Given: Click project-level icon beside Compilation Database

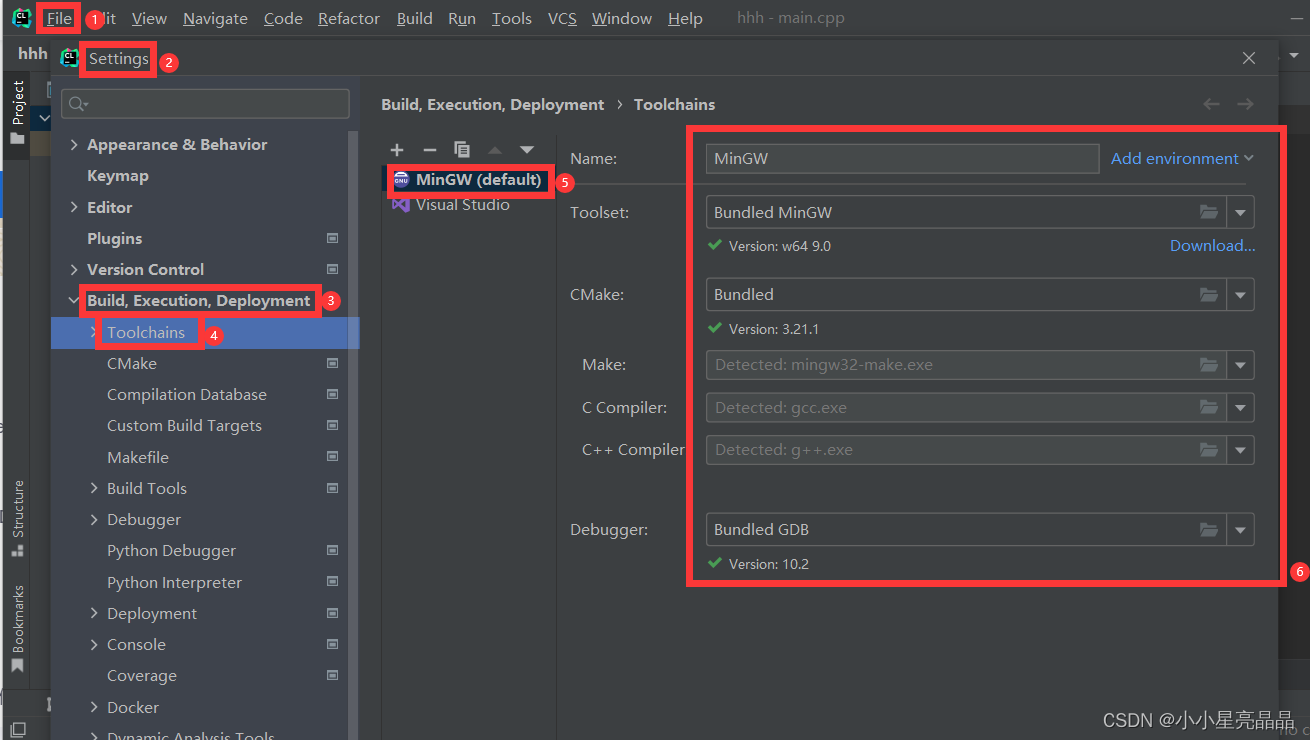Looking at the screenshot, I should pyautogui.click(x=332, y=395).
